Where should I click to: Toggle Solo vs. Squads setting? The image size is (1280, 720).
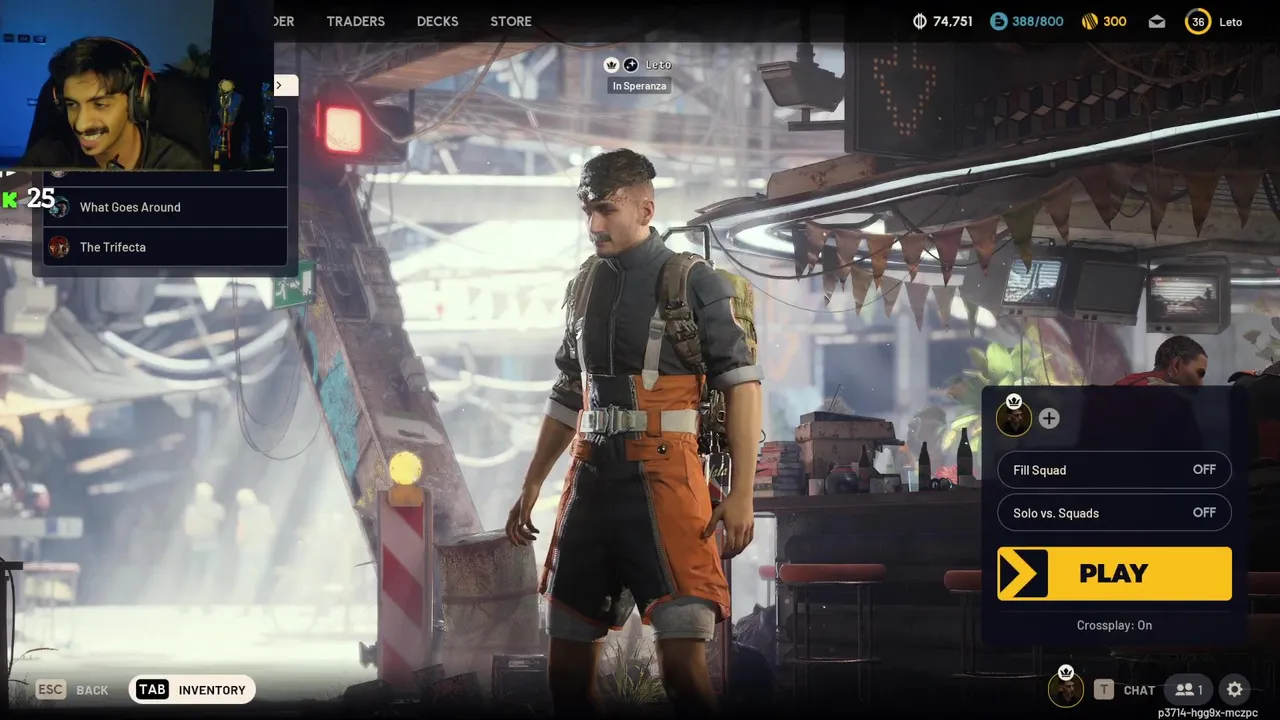[1114, 512]
